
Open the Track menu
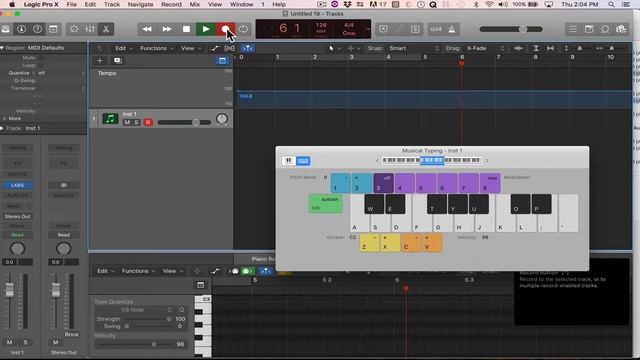tap(111, 4)
